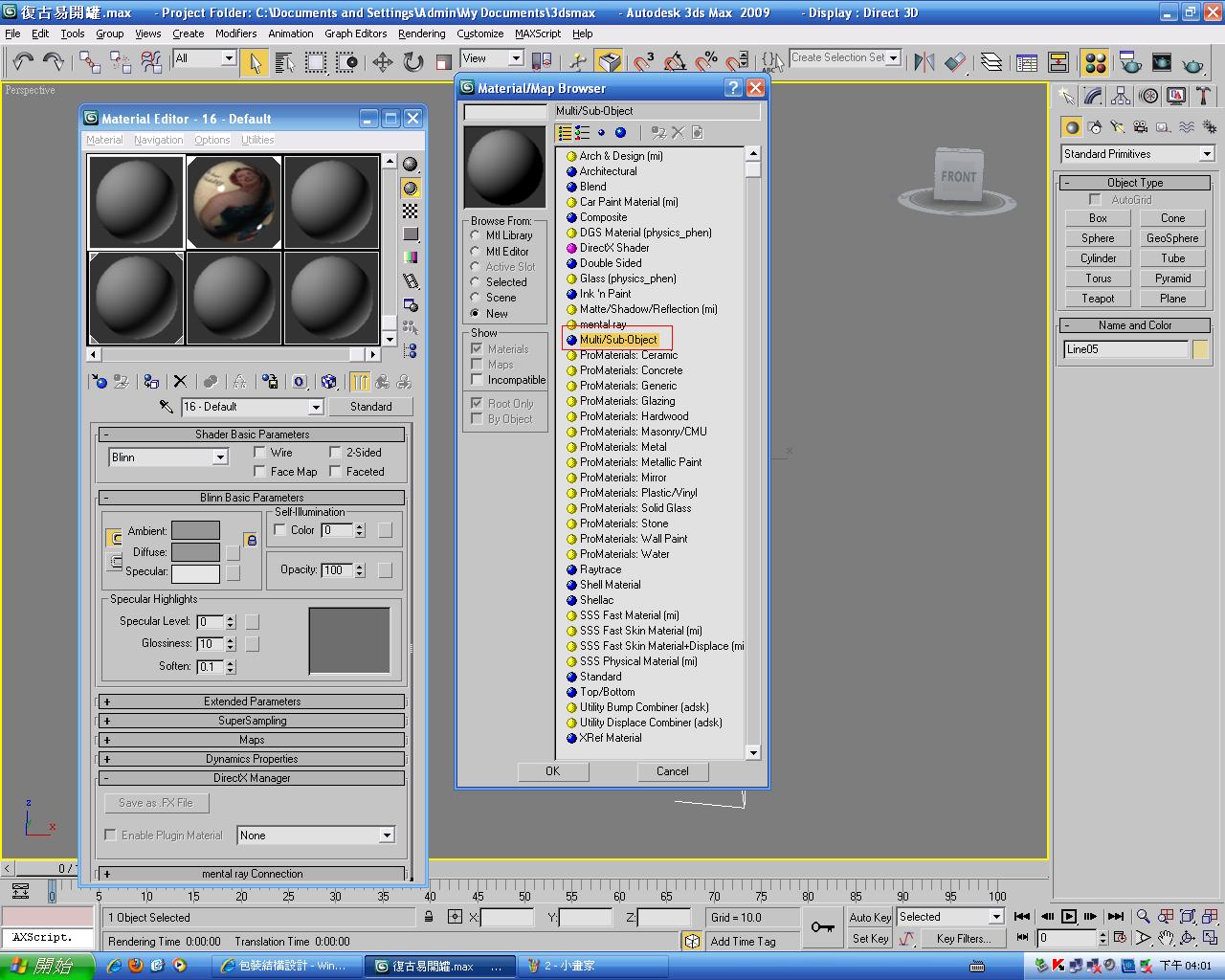Open the Modify command panel tab

point(1093,97)
